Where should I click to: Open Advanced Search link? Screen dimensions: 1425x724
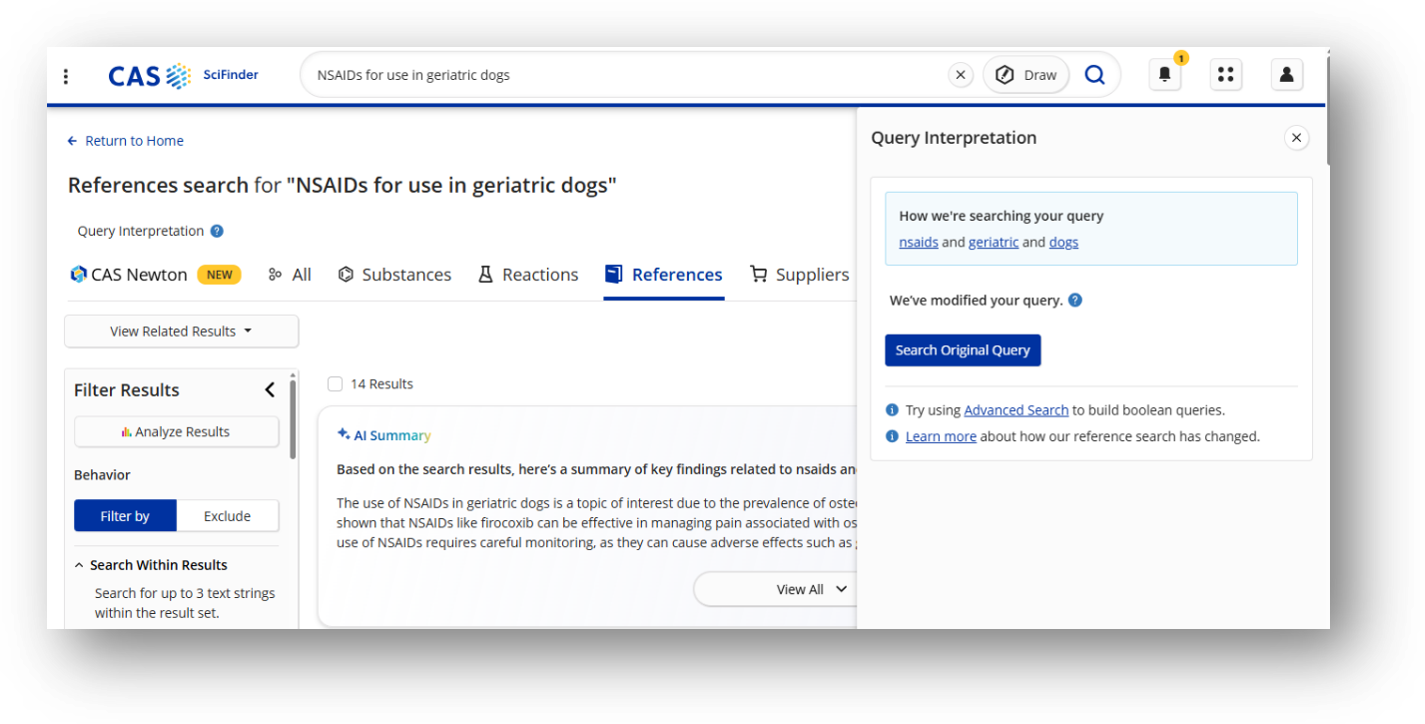pos(1016,410)
